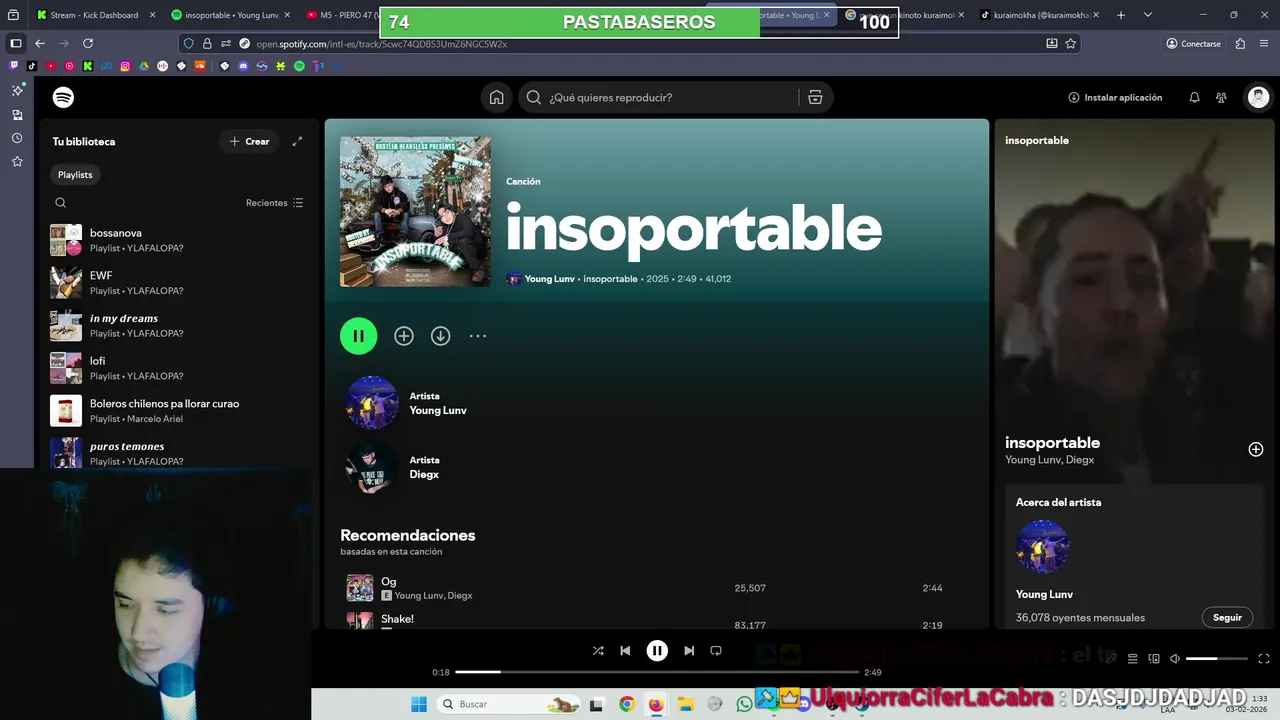This screenshot has width=1280, height=720.
Task: Open the Recientes sort dropdown
Action: coord(275,202)
